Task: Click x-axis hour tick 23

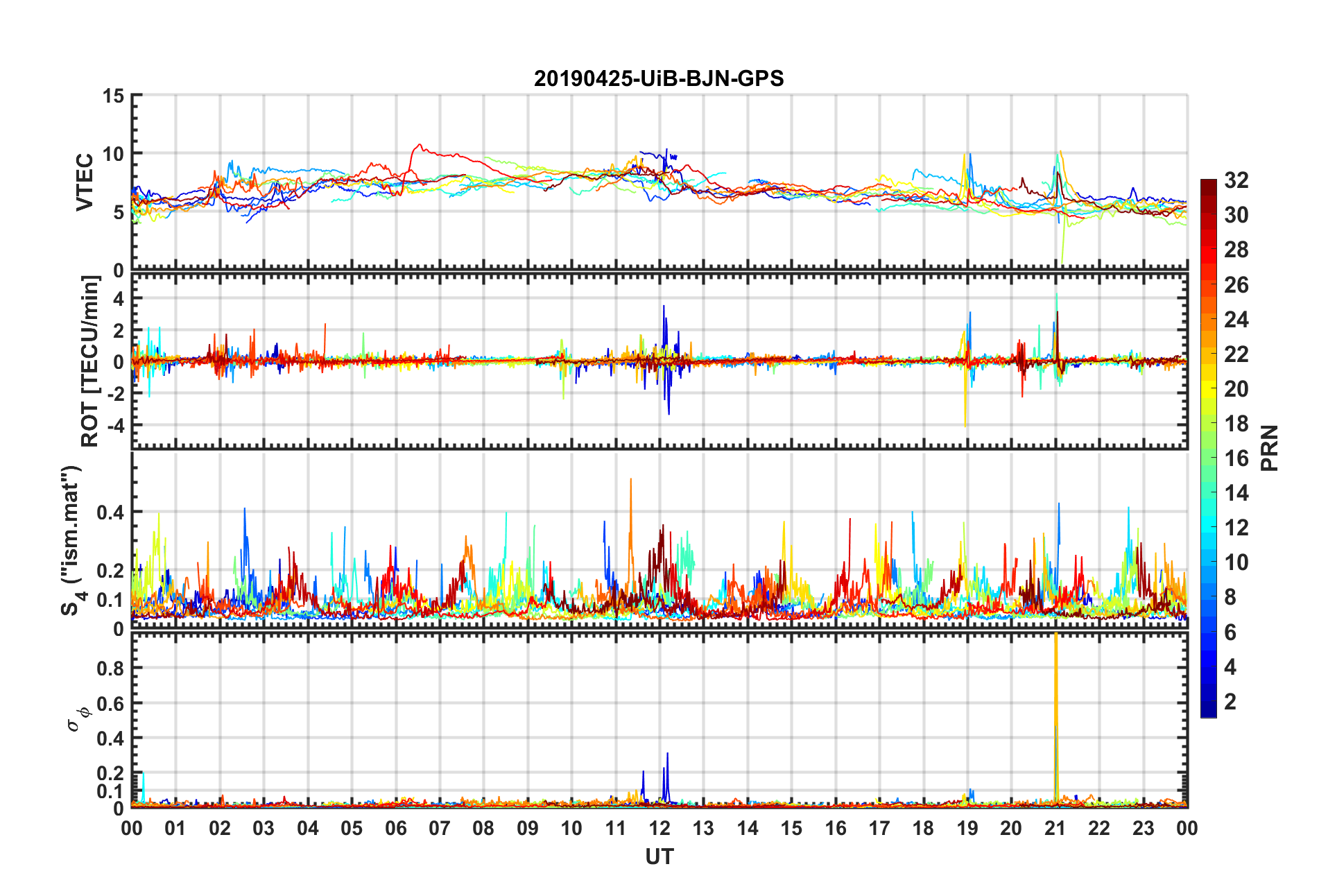Action: coord(1143,828)
